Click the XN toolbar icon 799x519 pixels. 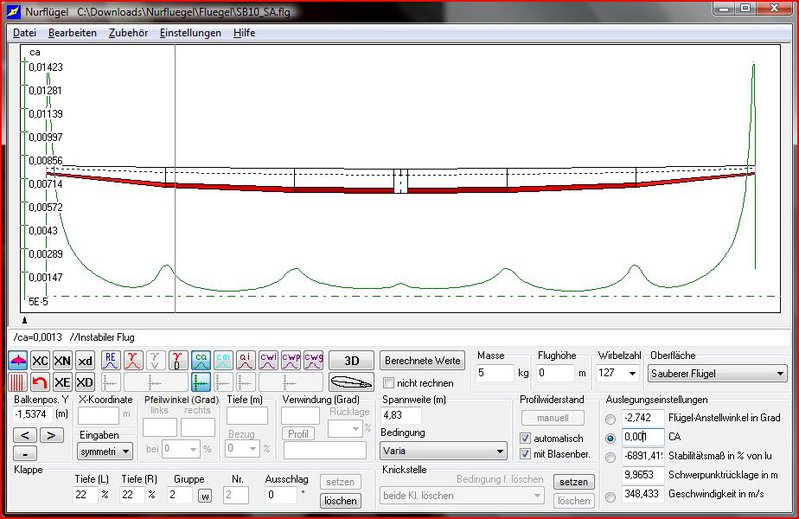point(63,361)
